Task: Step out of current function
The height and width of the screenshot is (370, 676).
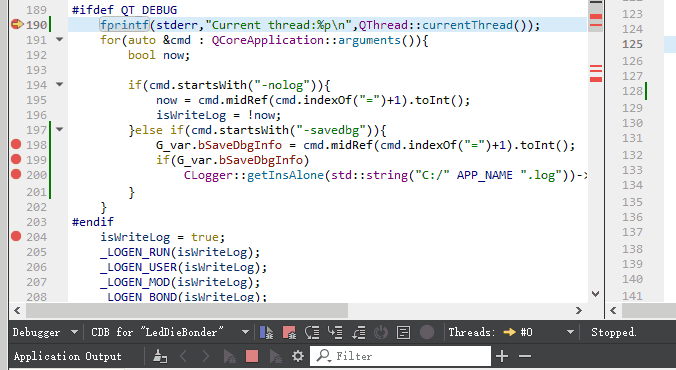Action: pos(358,332)
